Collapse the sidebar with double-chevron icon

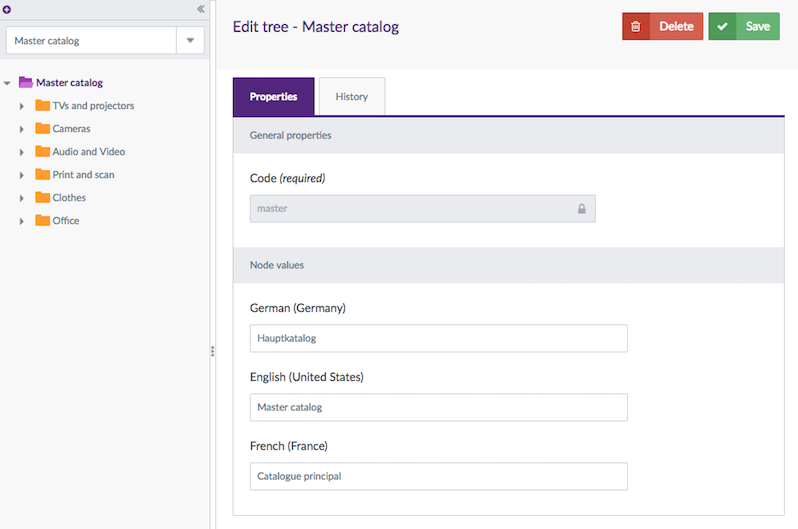click(201, 9)
